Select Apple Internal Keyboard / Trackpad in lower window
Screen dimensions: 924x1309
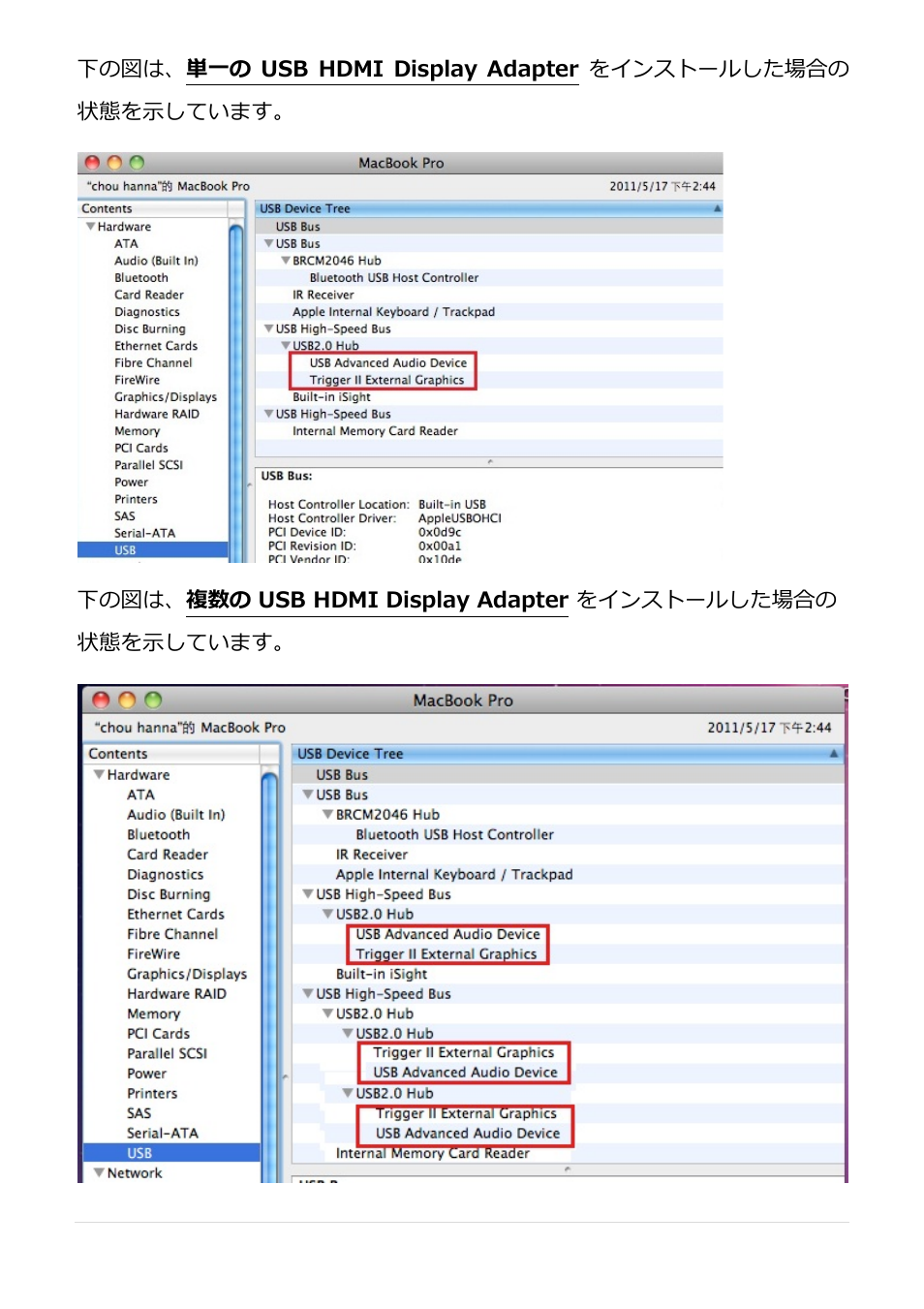pos(454,875)
